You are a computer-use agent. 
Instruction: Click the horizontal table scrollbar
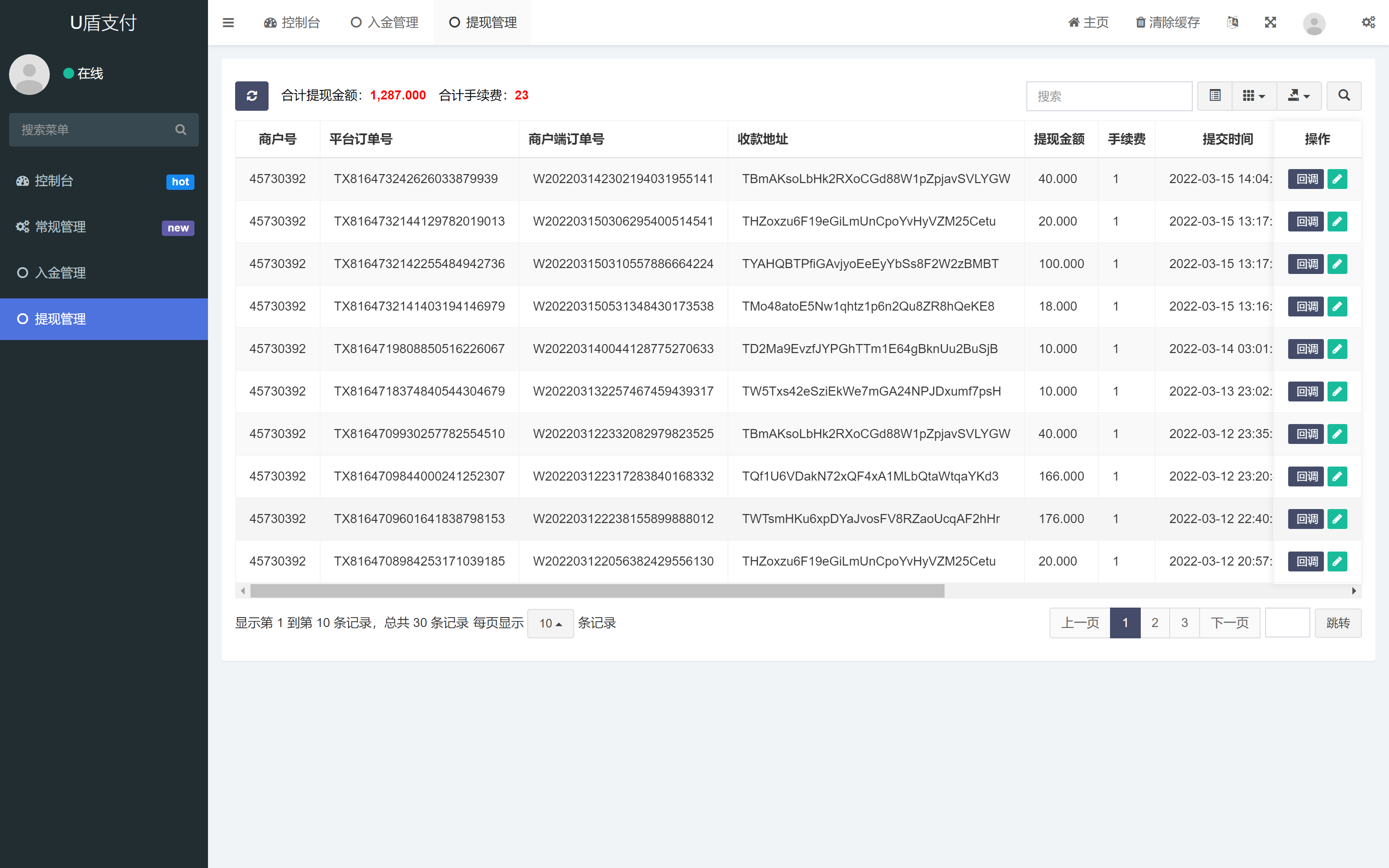[x=597, y=591]
